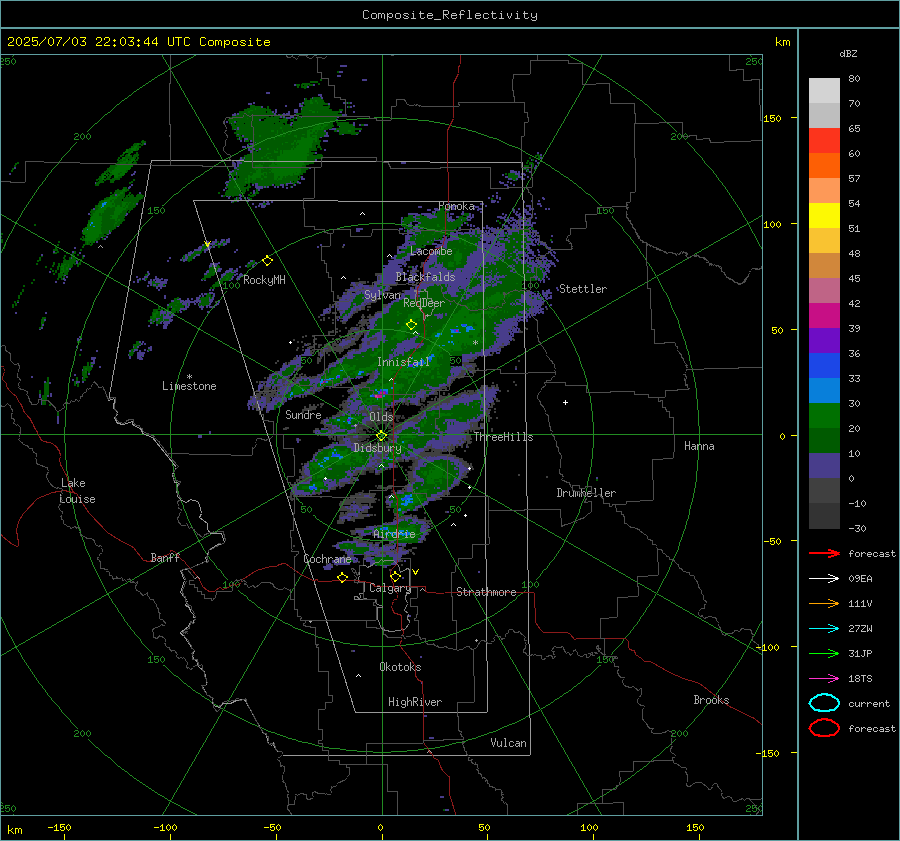
Task: Click the Lacombe city label
Action: (x=431, y=251)
